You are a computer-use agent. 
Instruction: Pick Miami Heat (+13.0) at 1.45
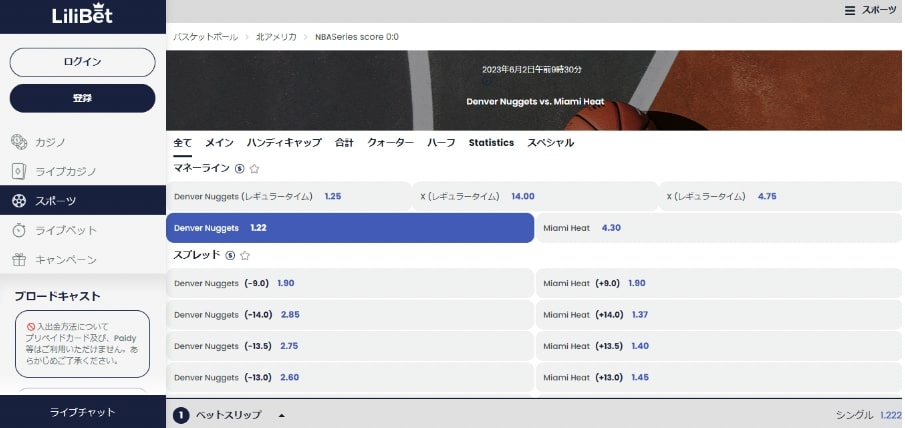click(x=719, y=377)
